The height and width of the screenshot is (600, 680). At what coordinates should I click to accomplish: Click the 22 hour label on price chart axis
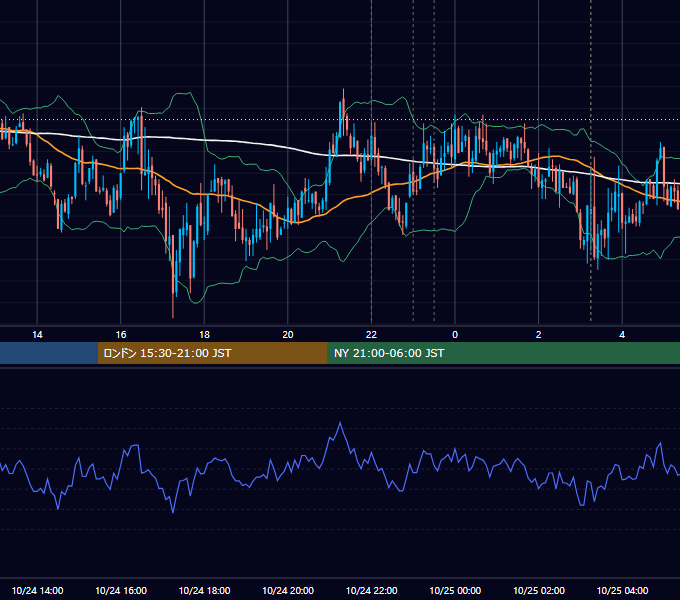tap(371, 335)
